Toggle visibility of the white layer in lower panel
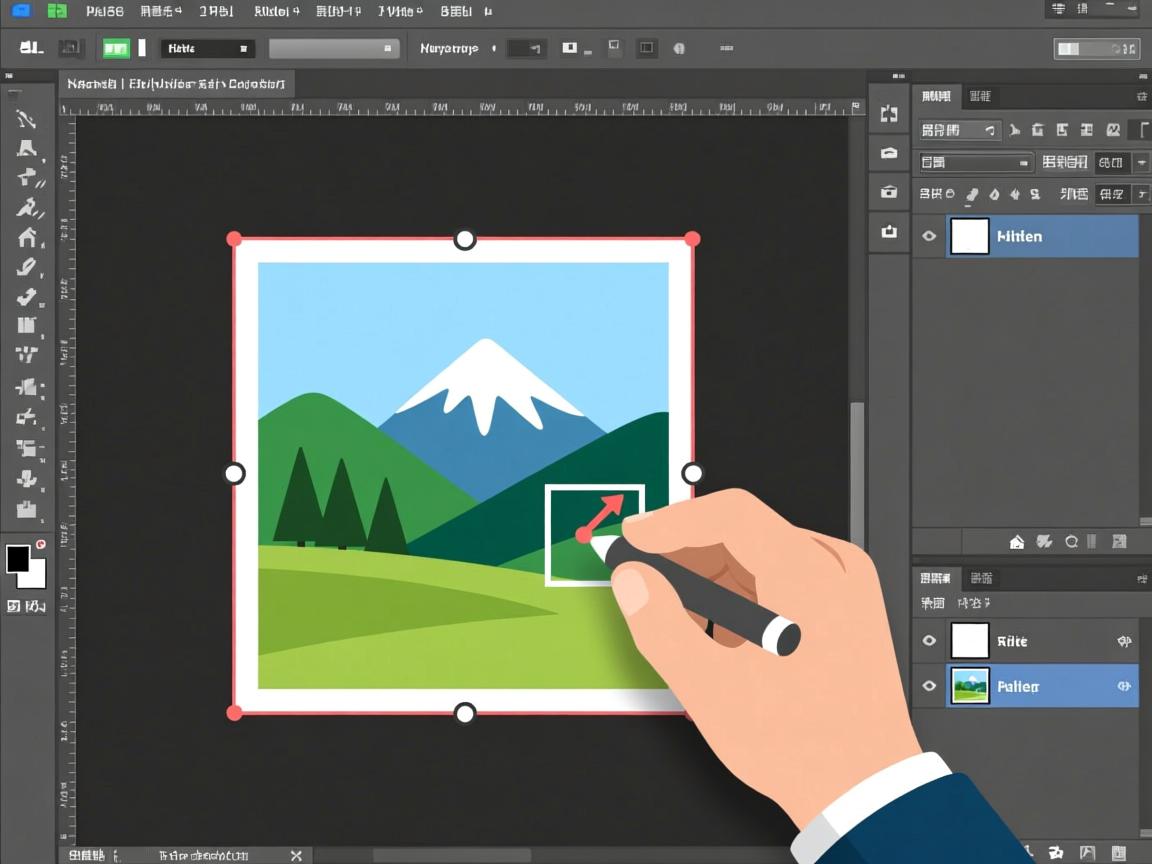Image resolution: width=1152 pixels, height=864 pixels. point(929,641)
